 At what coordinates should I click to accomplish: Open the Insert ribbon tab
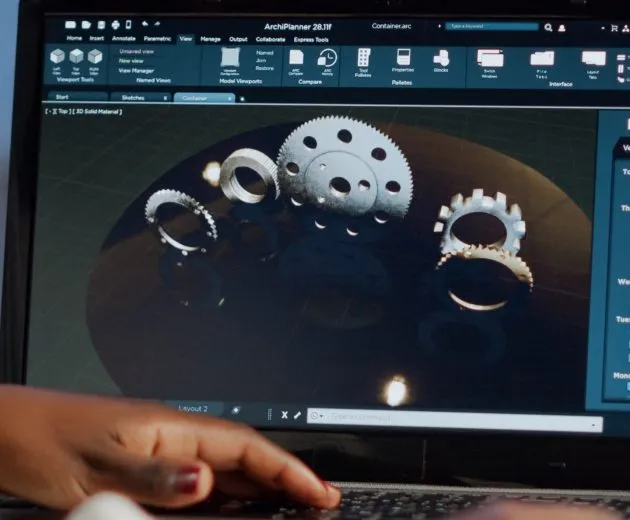pyautogui.click(x=96, y=39)
